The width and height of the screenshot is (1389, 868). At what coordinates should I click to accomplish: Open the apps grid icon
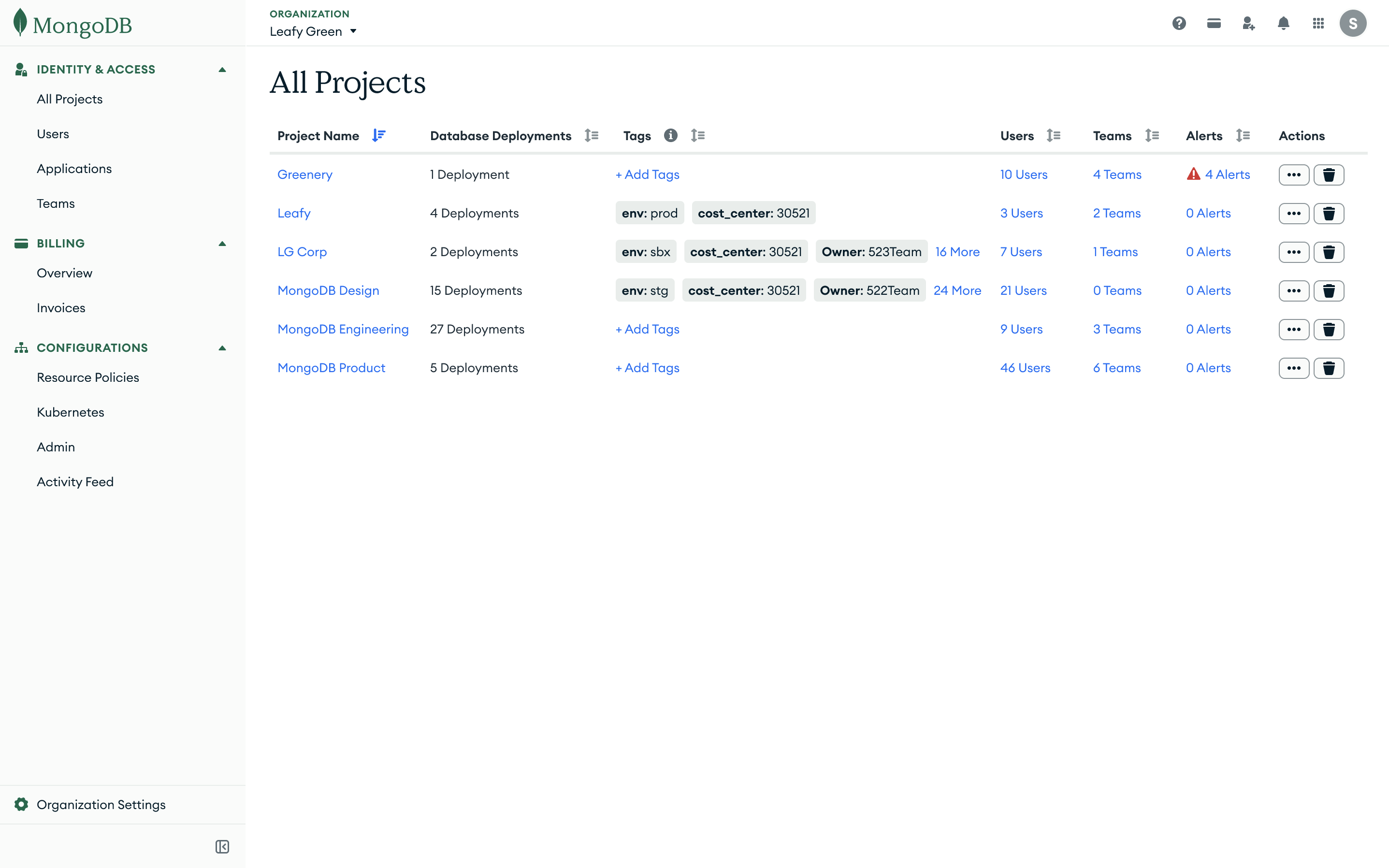coord(1318,23)
